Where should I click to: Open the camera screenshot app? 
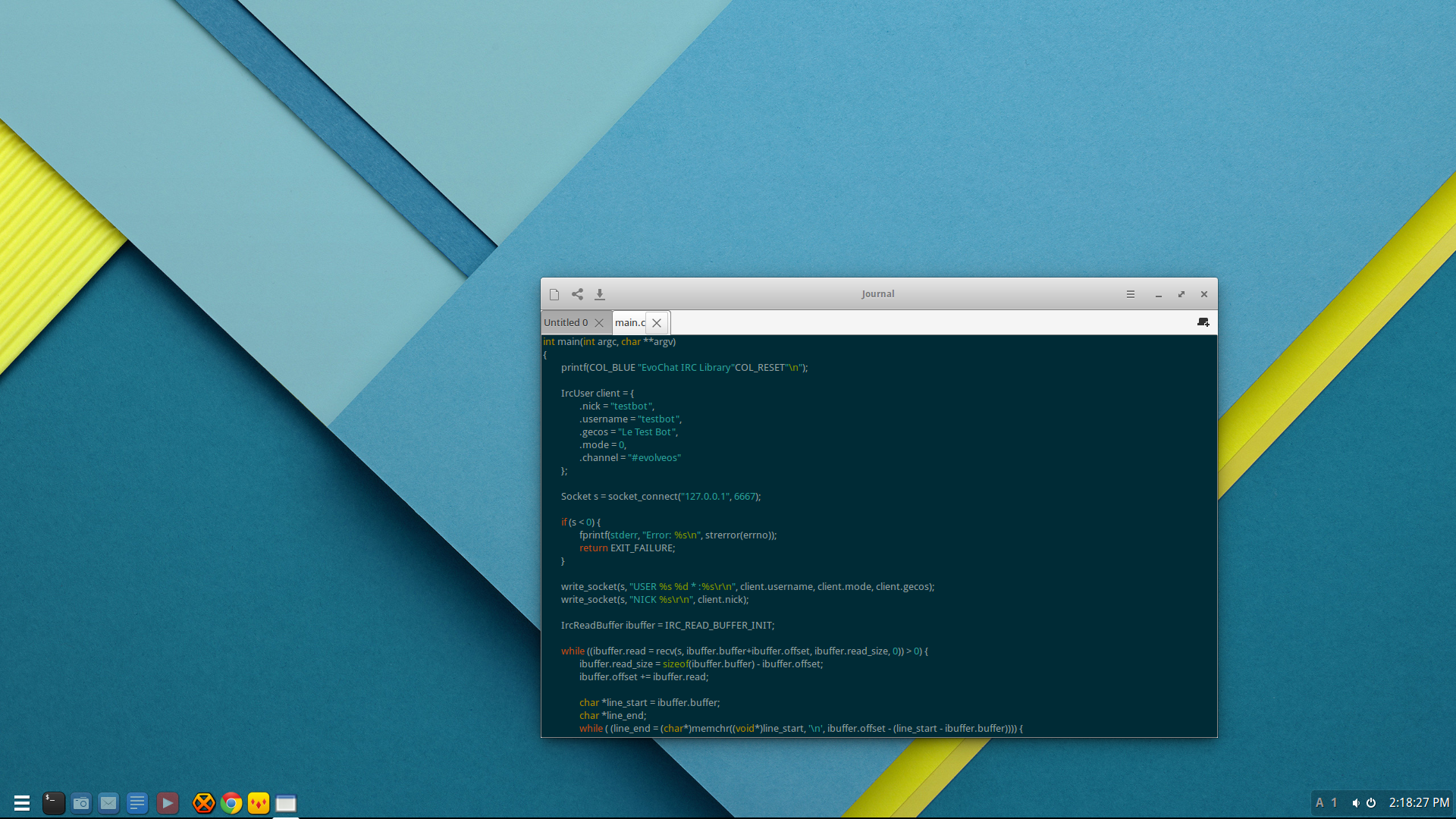click(81, 803)
